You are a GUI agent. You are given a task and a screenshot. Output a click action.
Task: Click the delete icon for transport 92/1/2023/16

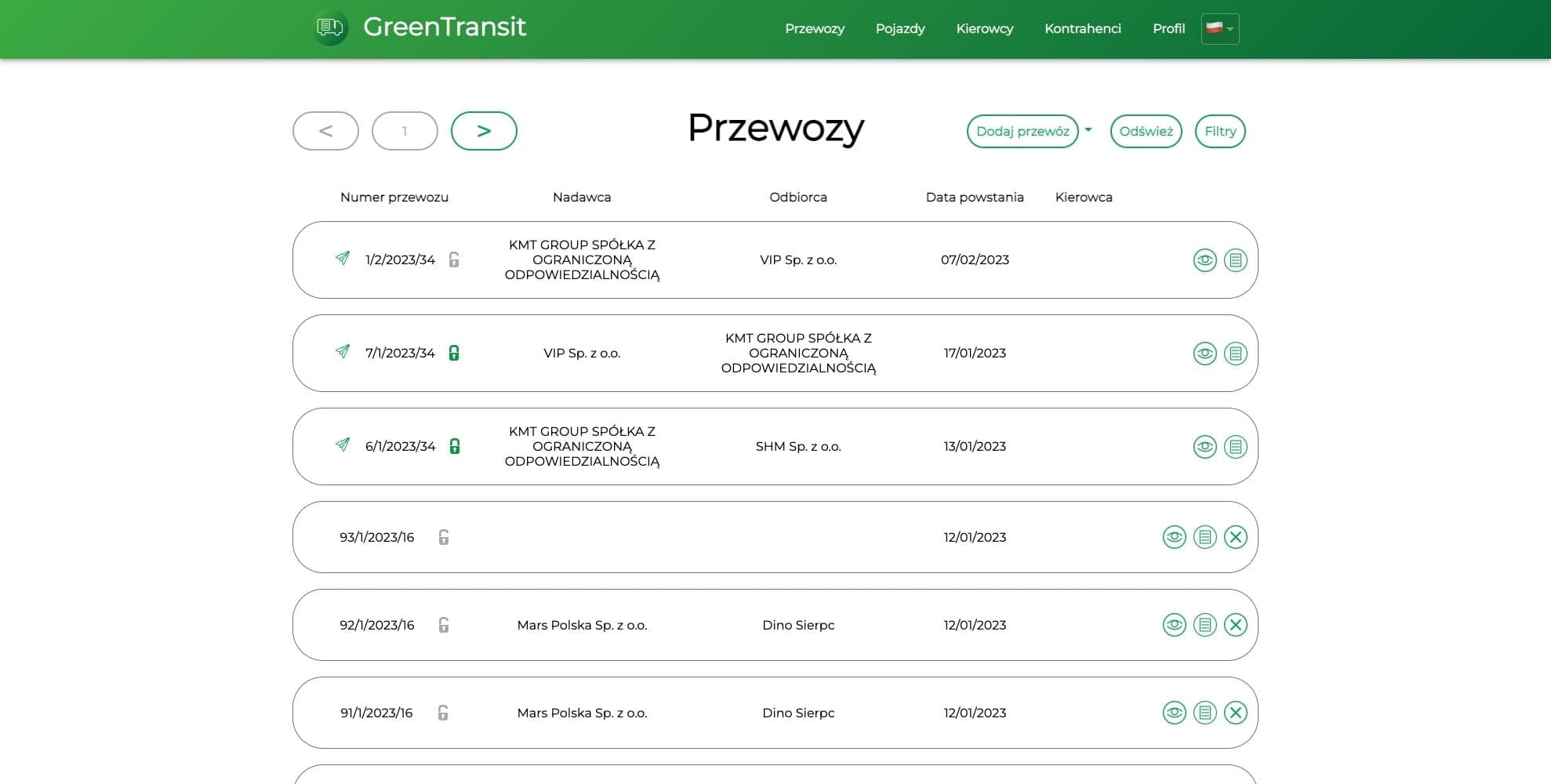[1235, 625]
